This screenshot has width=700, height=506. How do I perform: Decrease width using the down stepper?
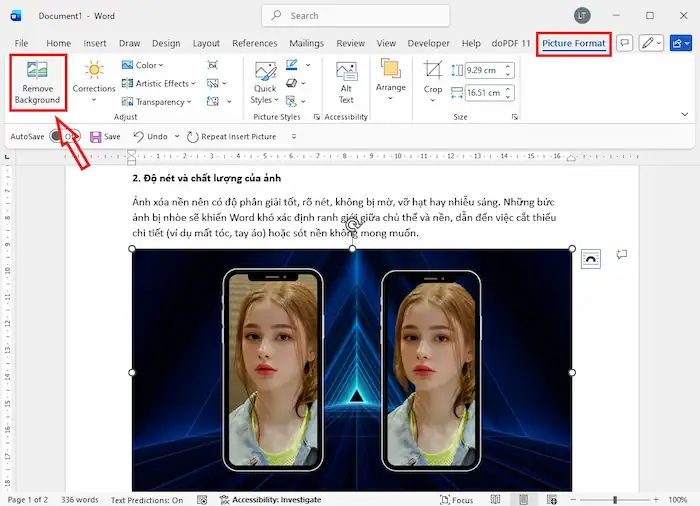(508, 96)
